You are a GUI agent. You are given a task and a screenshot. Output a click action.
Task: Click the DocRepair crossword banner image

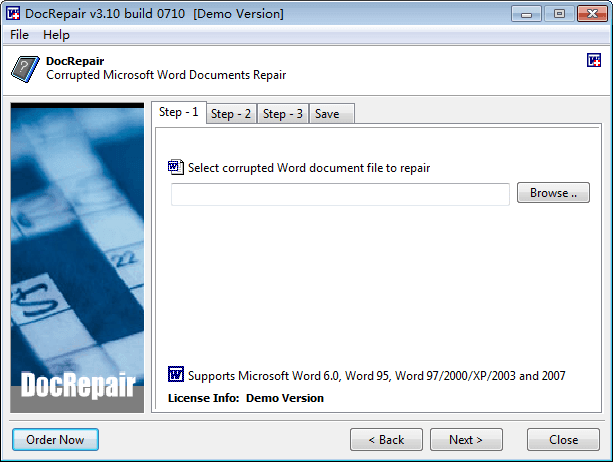coord(77,258)
